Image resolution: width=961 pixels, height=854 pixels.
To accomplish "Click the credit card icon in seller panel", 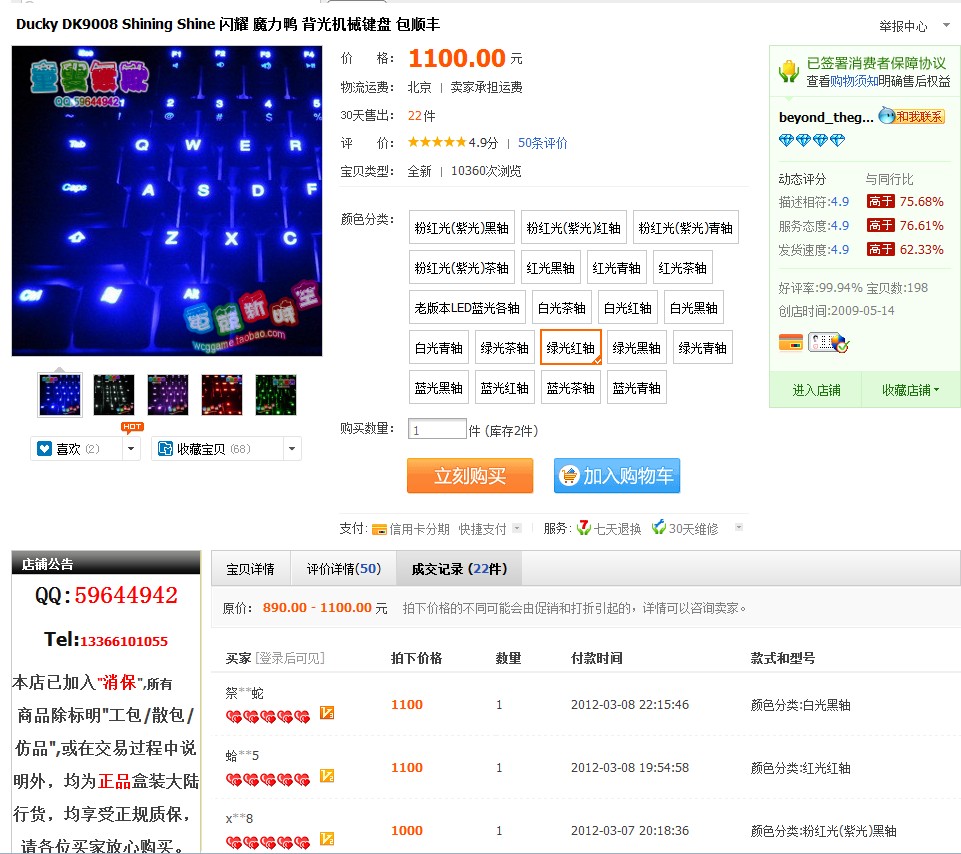I will point(791,342).
